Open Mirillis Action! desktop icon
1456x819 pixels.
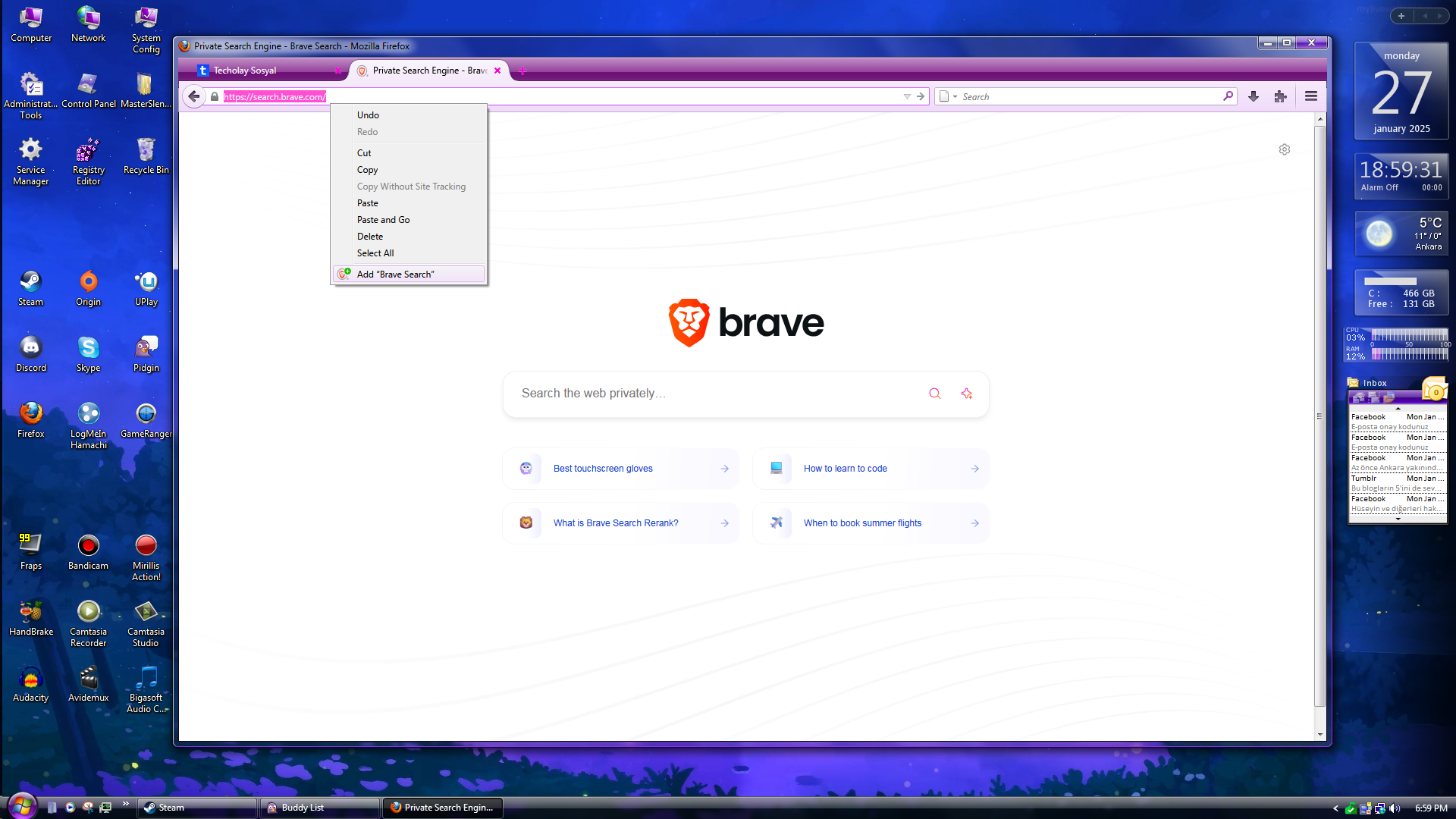click(146, 558)
